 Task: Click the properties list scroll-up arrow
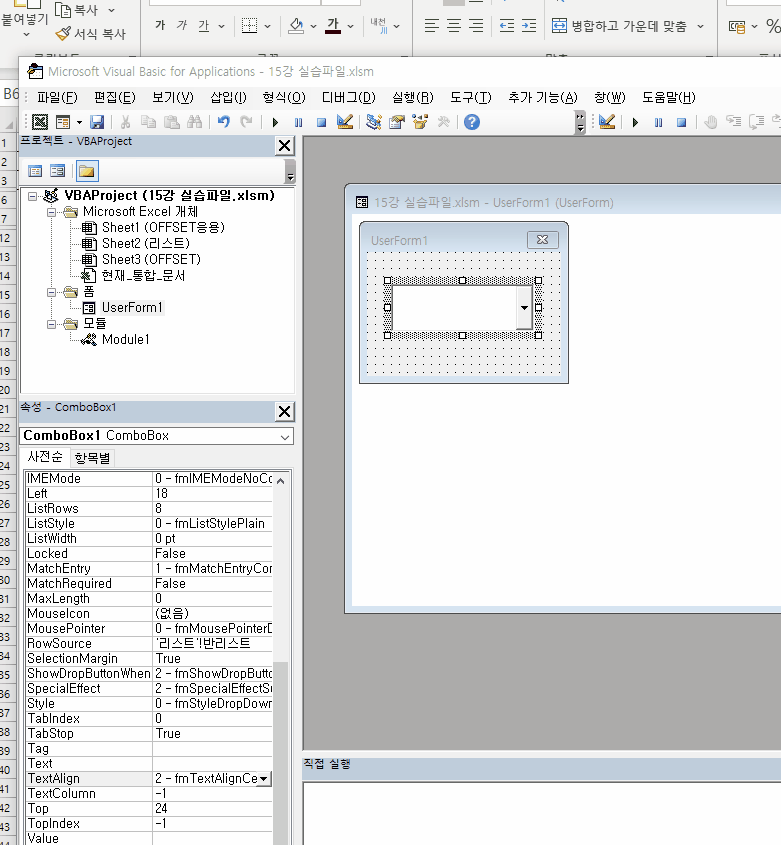pos(280,480)
